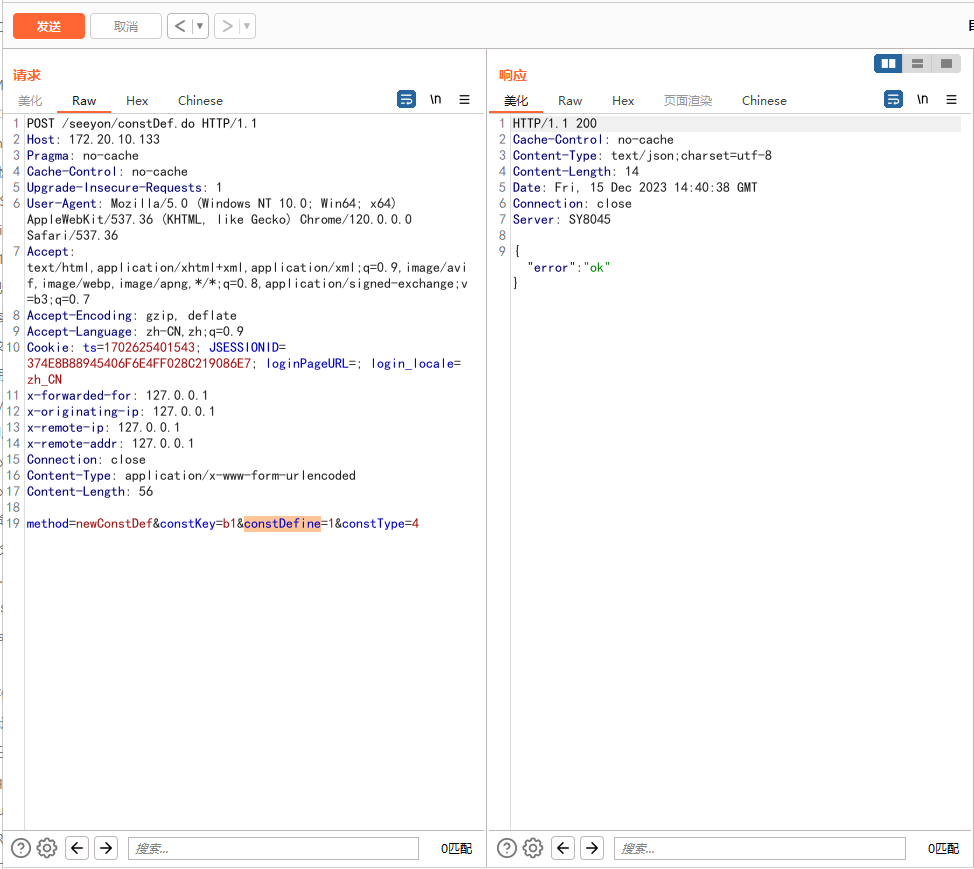The height and width of the screenshot is (869, 974).
Task: Expand the forward-history dropdown arrow
Action: [247, 26]
